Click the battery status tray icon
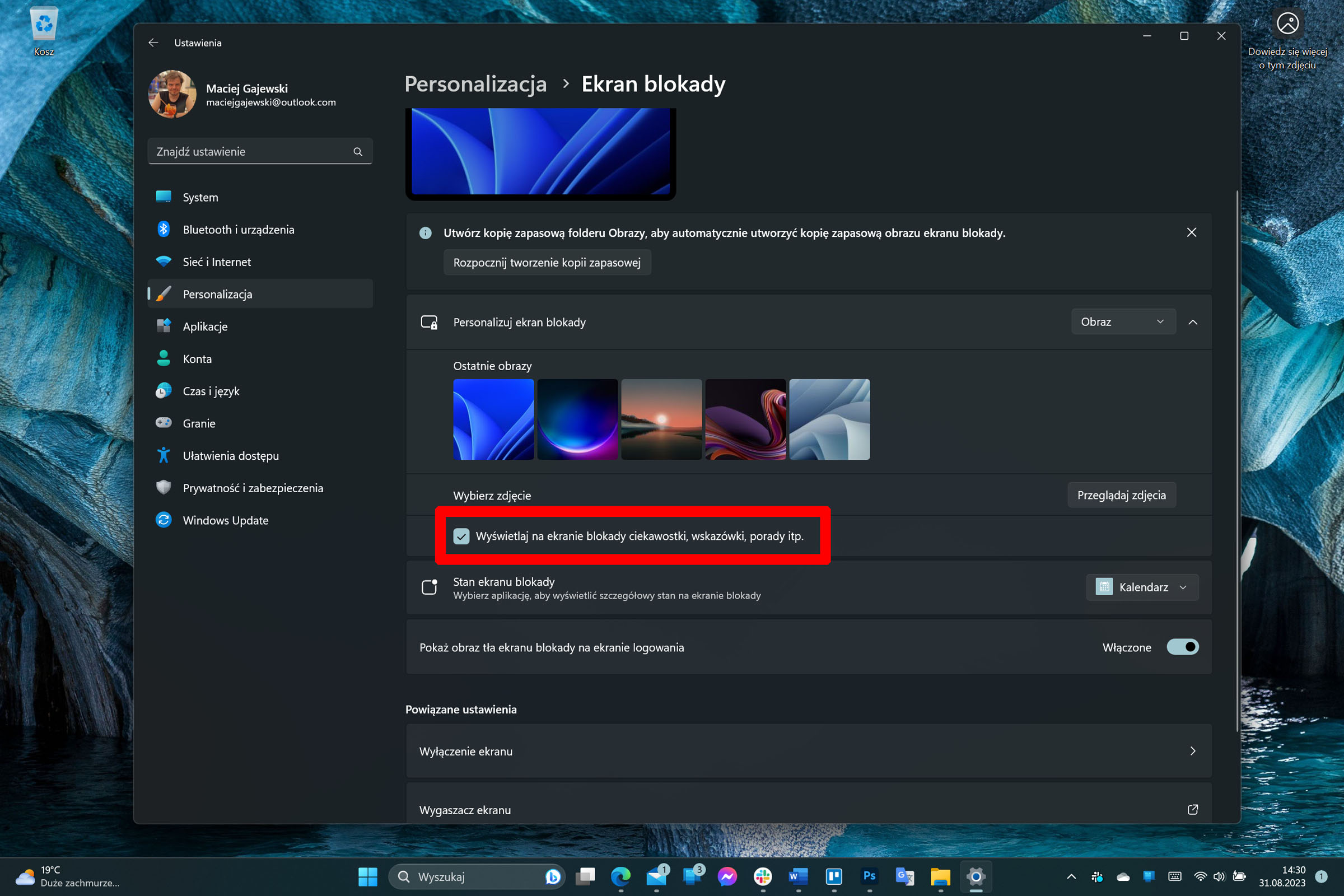1344x896 pixels. [1239, 876]
